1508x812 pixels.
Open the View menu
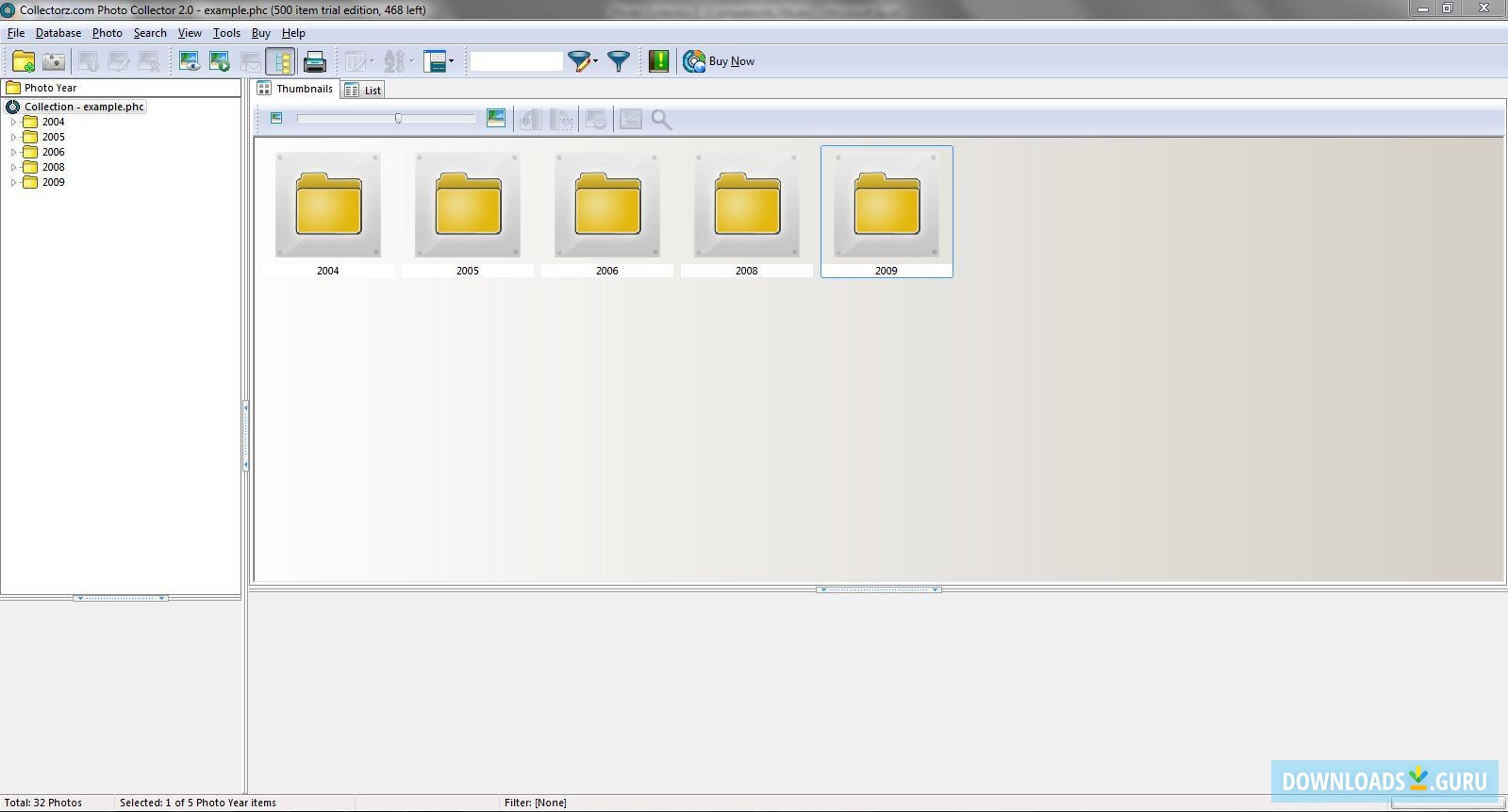190,33
